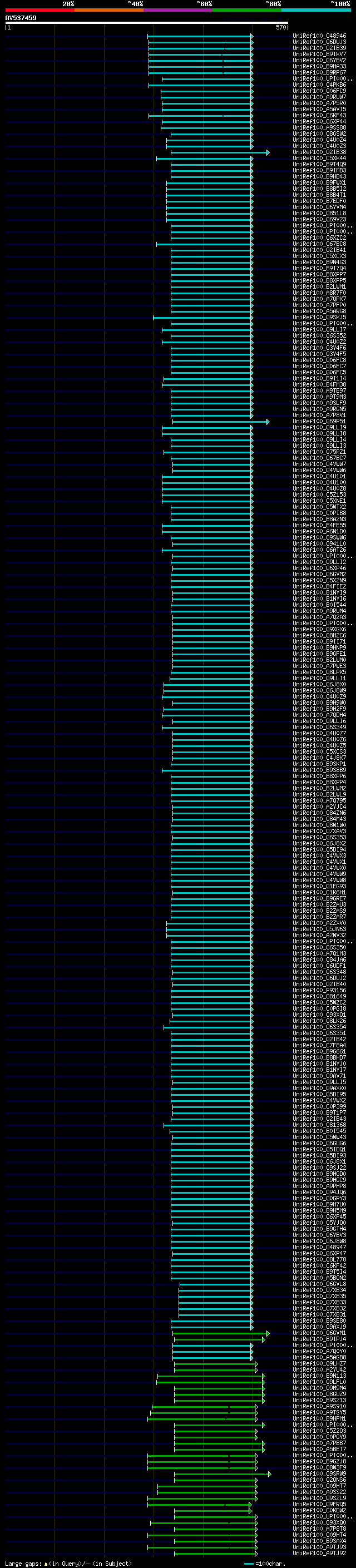Select hit UniRef100_Q93XQ0

319,1522
